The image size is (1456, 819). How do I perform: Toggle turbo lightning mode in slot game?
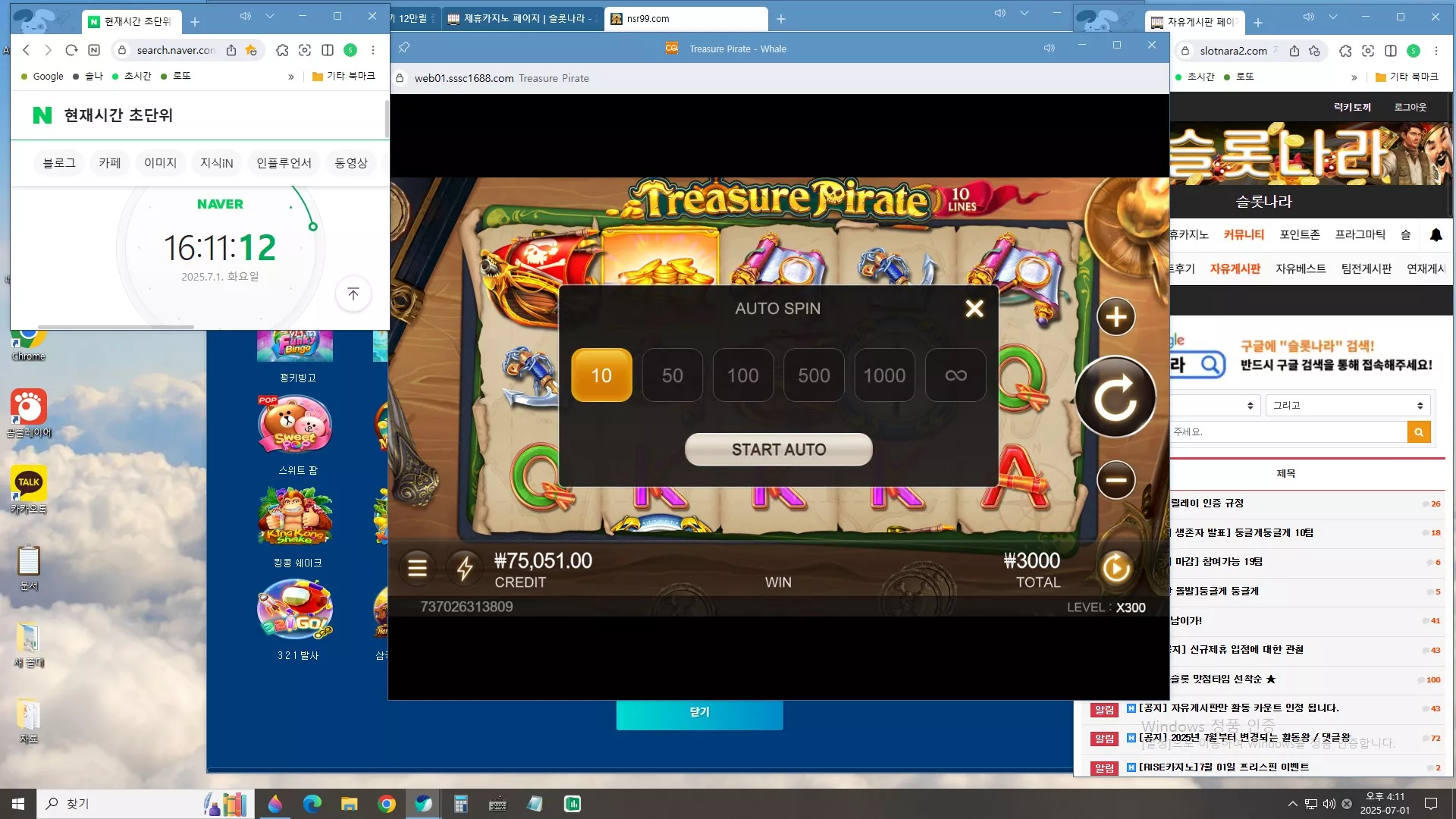pyautogui.click(x=465, y=568)
